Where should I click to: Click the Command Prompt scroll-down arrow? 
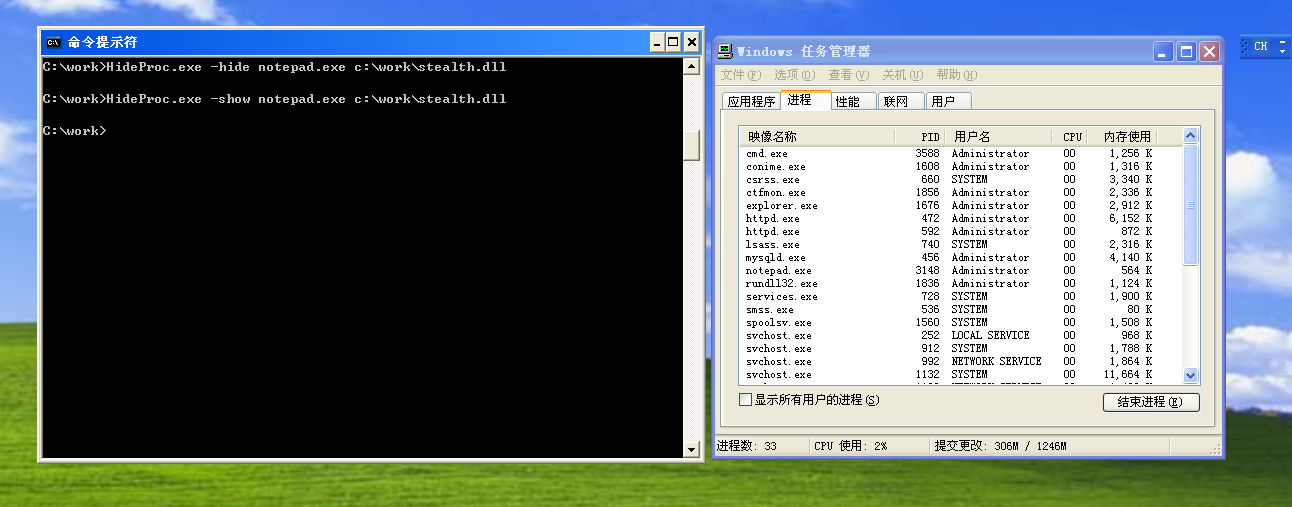tap(690, 450)
